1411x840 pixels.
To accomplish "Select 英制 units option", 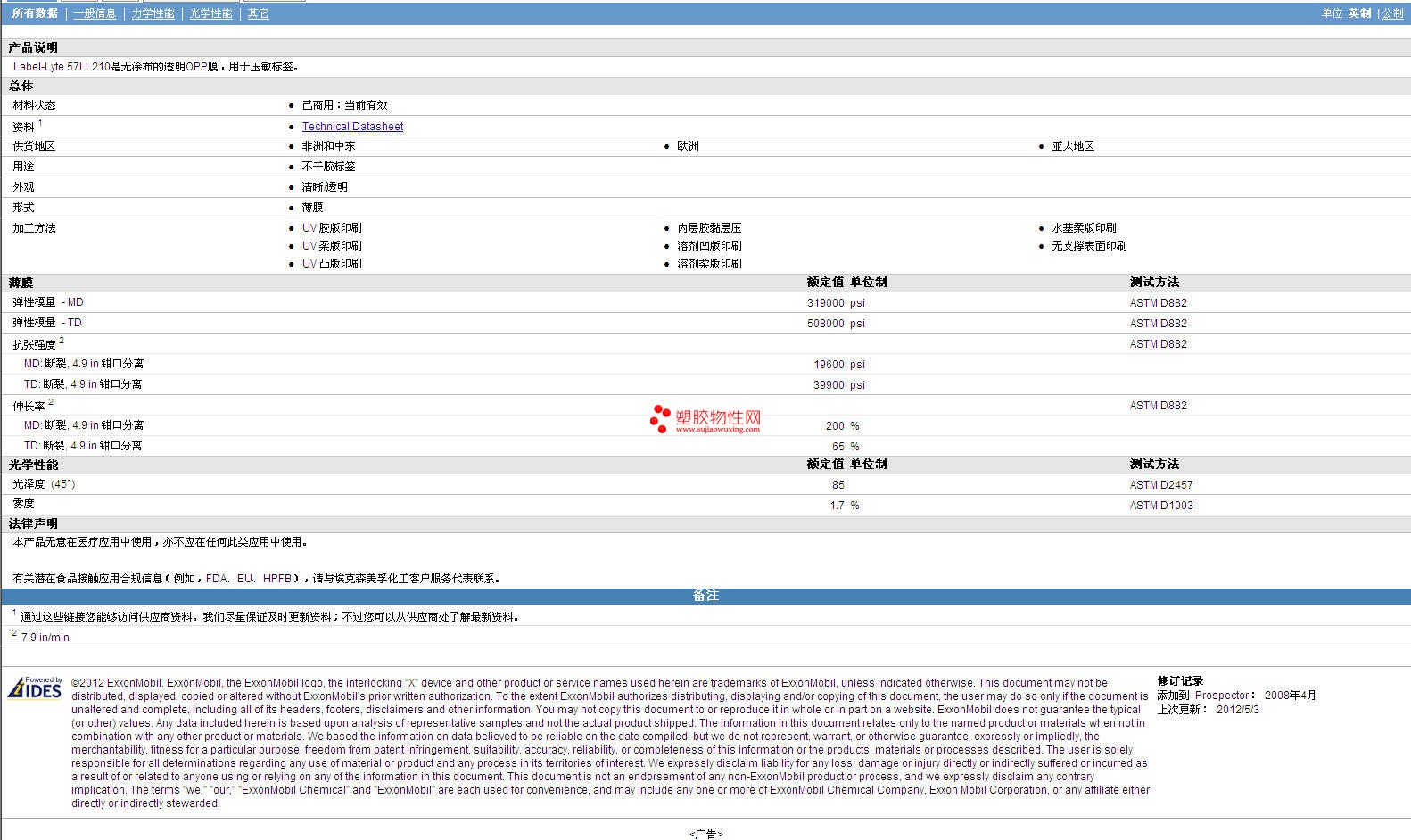I will [x=1359, y=13].
